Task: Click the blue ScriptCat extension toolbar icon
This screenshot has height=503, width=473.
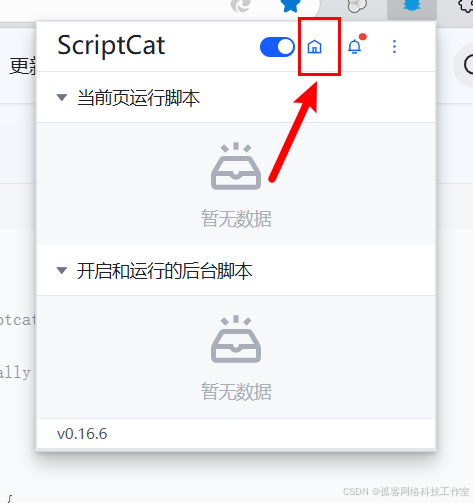Action: point(412,6)
